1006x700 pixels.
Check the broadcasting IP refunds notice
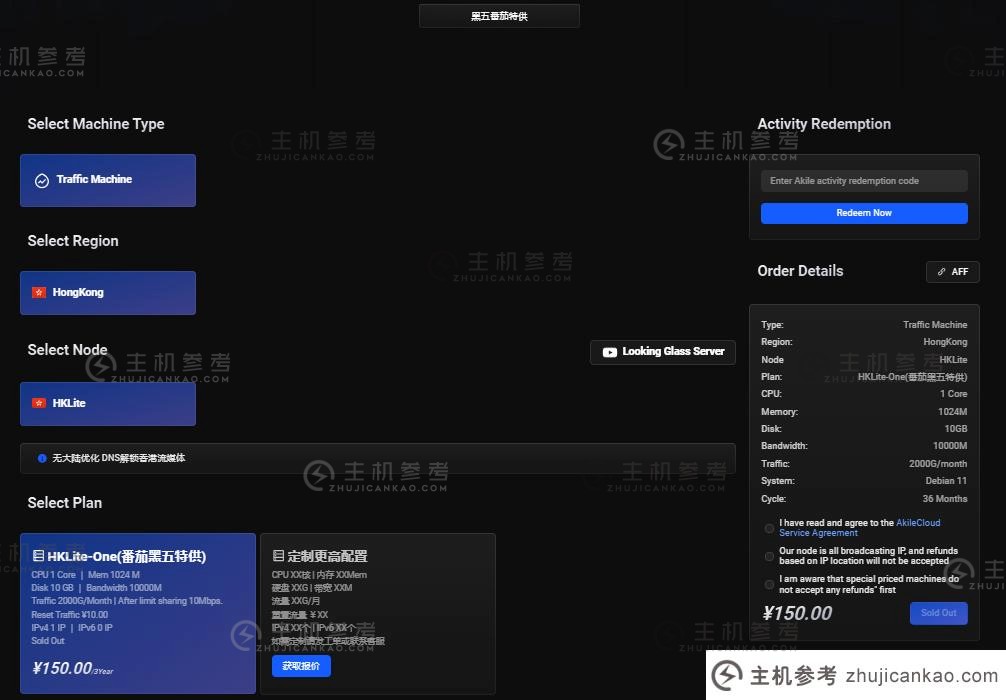point(769,556)
